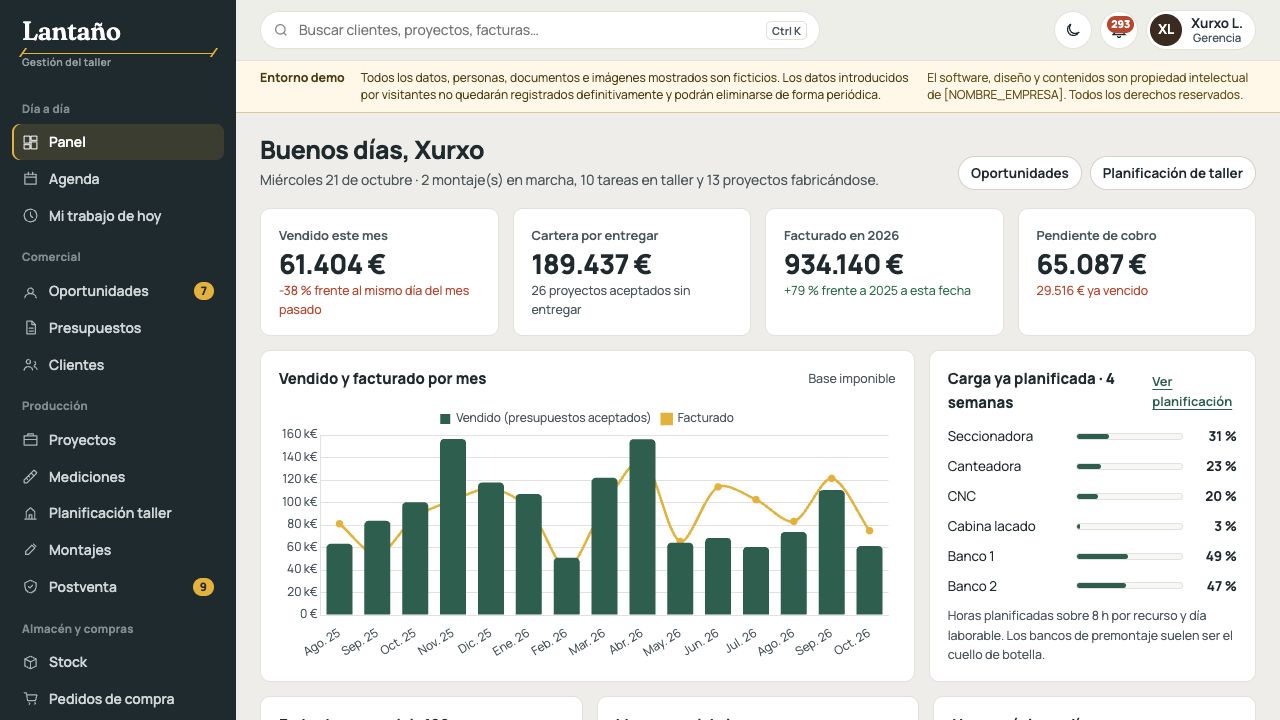Toggle dark mode with the moon button
Screen dimensions: 1280x720
pos(1073,30)
